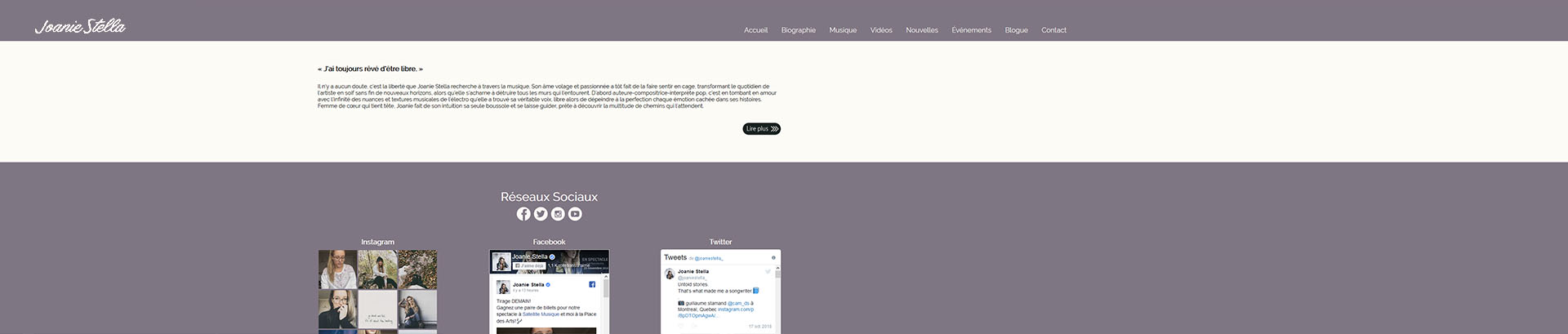Screen dimensions: 1568x334
Task: Click the Facebook logo in the post
Action: 592,285
